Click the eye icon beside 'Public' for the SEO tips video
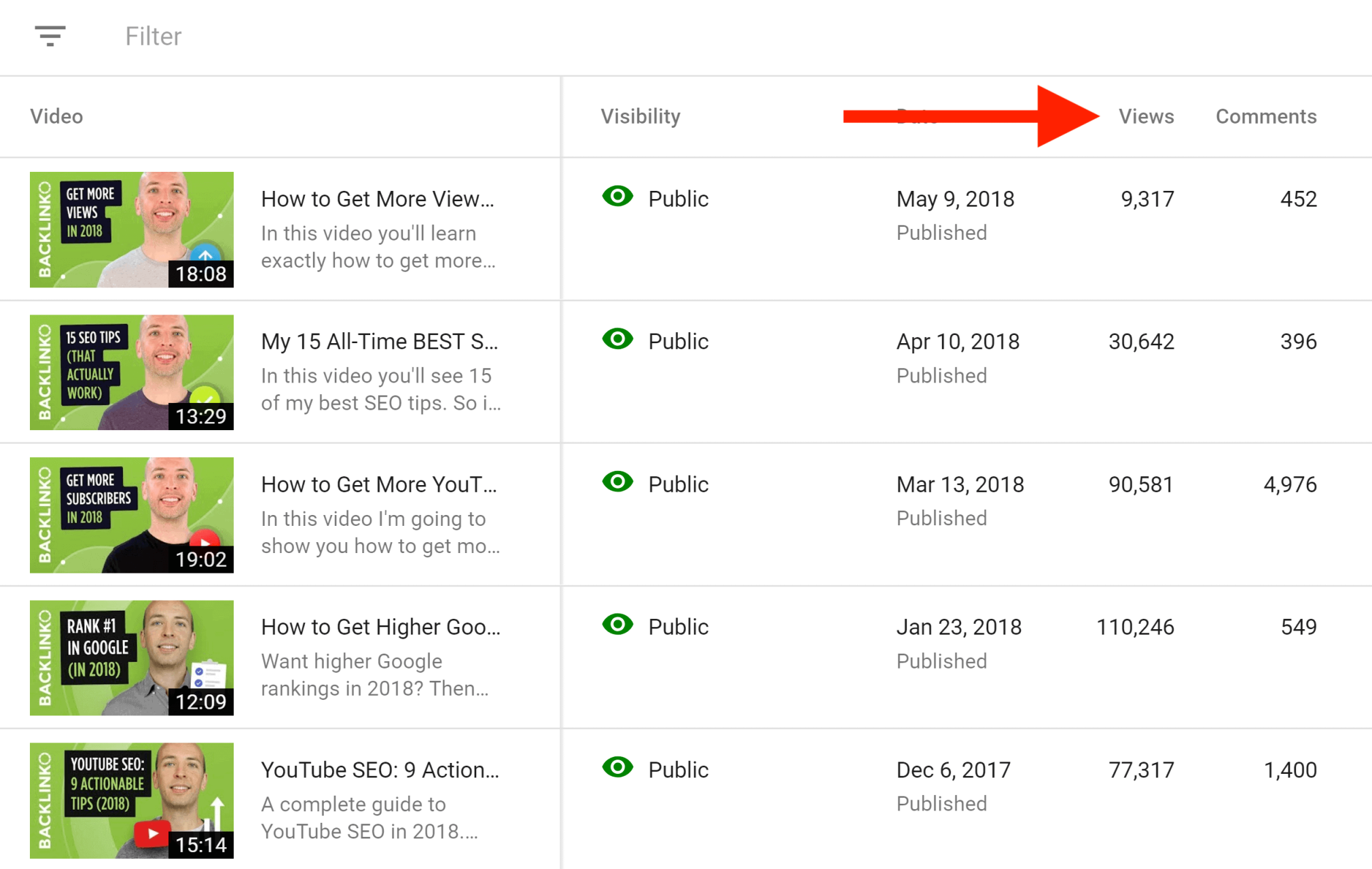The image size is (1372, 869). tap(617, 339)
